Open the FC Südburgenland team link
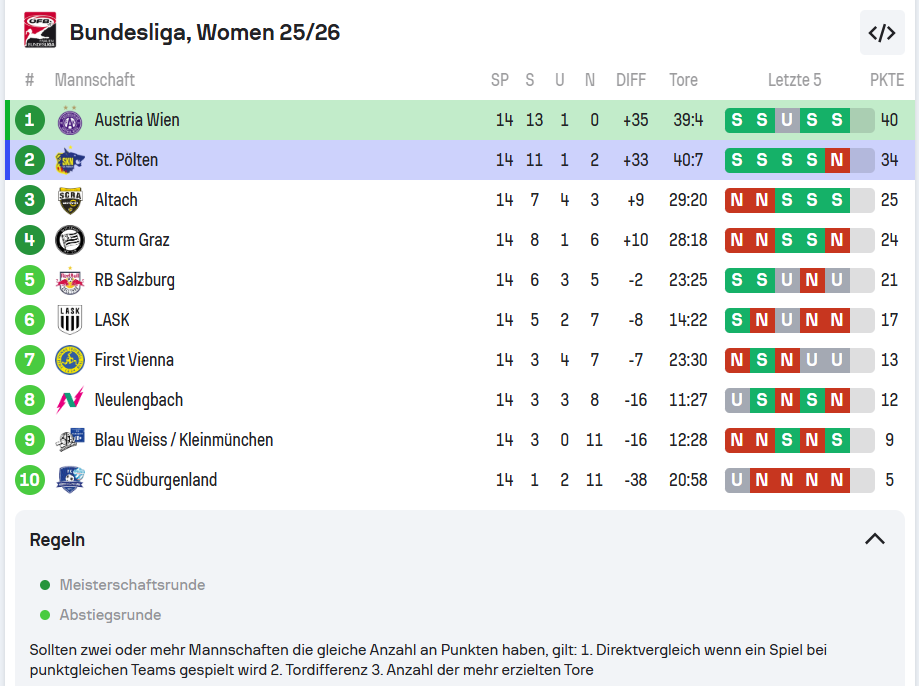The image size is (919, 686). pyautogui.click(x=156, y=480)
